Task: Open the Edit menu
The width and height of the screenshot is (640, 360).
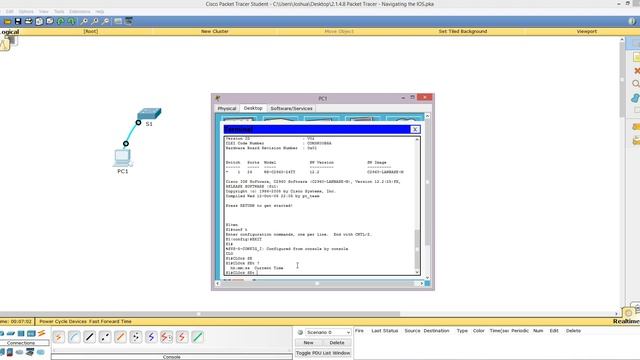Action: click(x=10, y=11)
